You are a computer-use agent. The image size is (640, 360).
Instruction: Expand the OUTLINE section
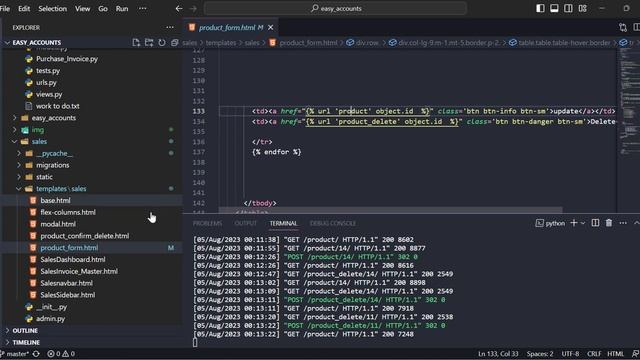click(x=25, y=331)
